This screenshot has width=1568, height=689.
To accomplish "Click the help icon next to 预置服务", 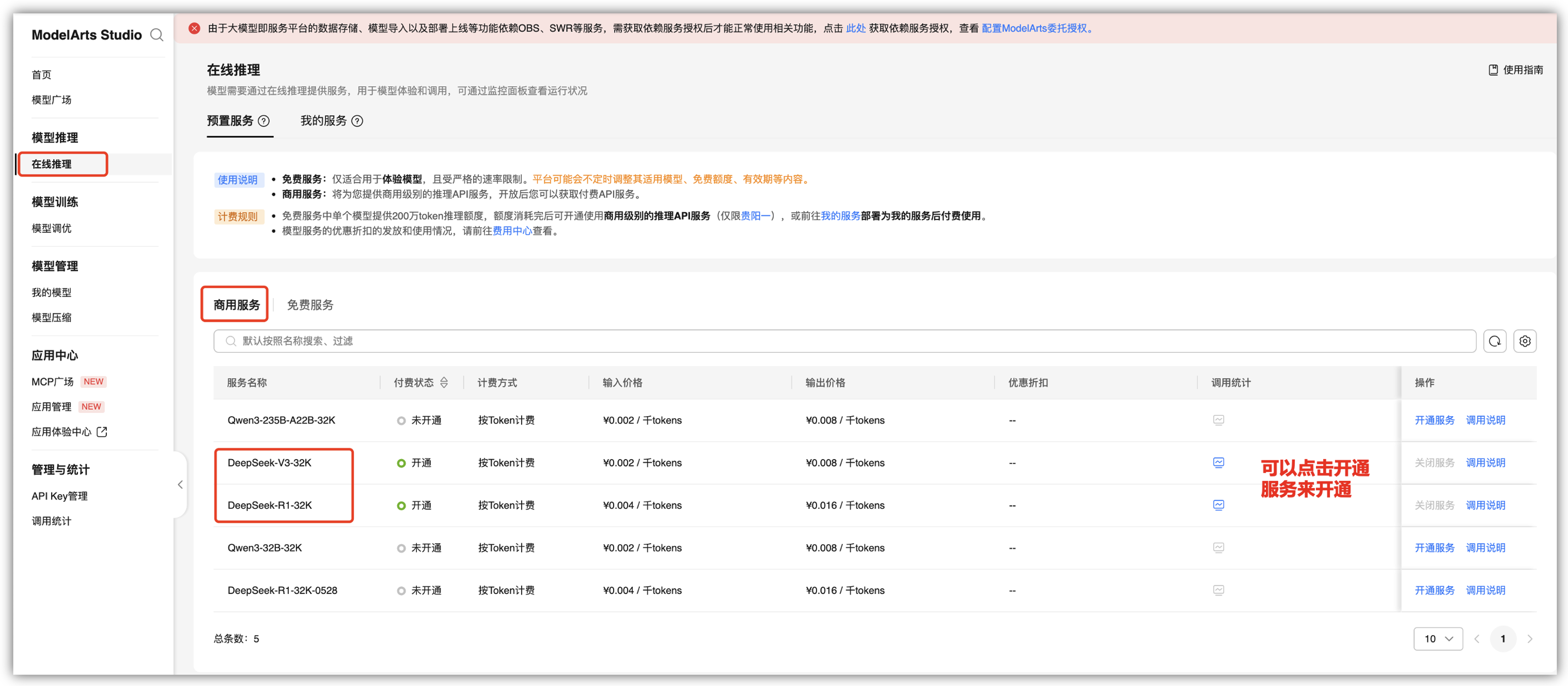I will click(263, 121).
